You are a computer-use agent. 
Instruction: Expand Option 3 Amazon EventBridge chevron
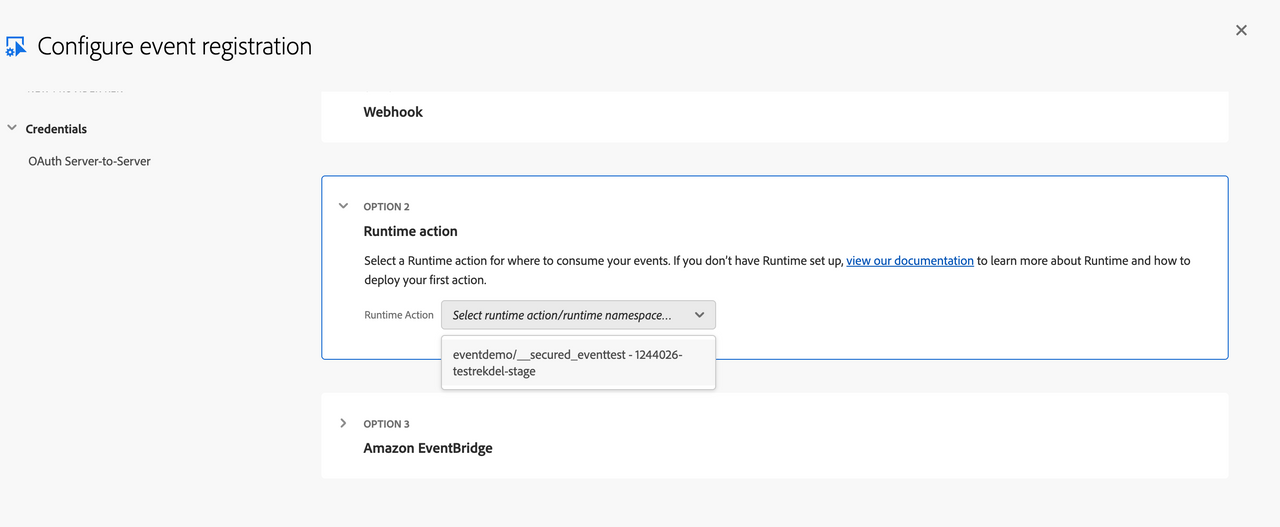point(343,423)
